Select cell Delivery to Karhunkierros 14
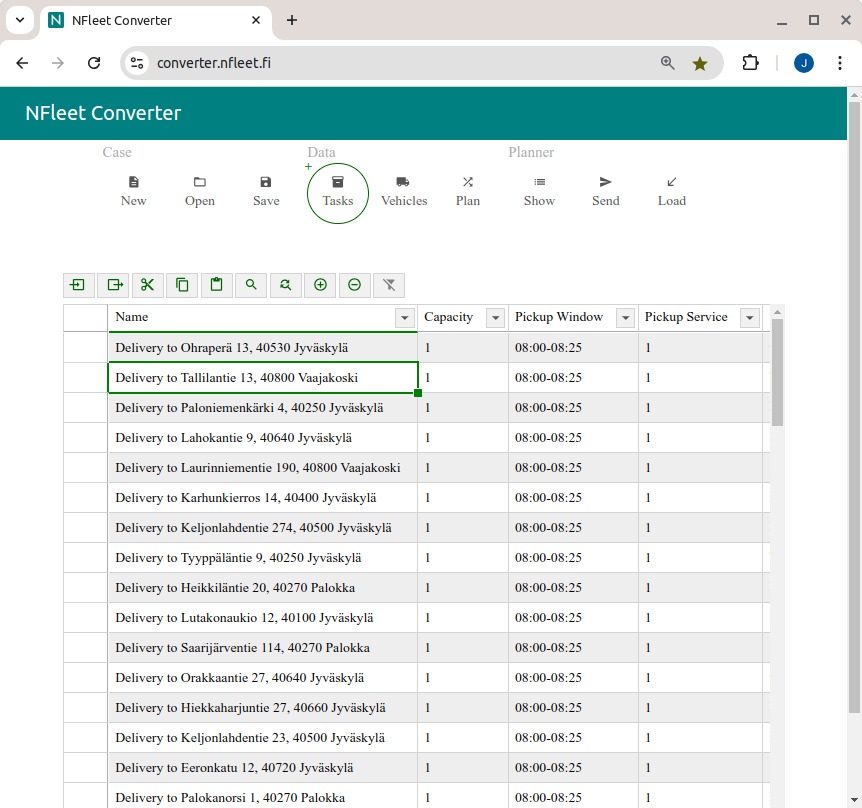 coord(263,497)
